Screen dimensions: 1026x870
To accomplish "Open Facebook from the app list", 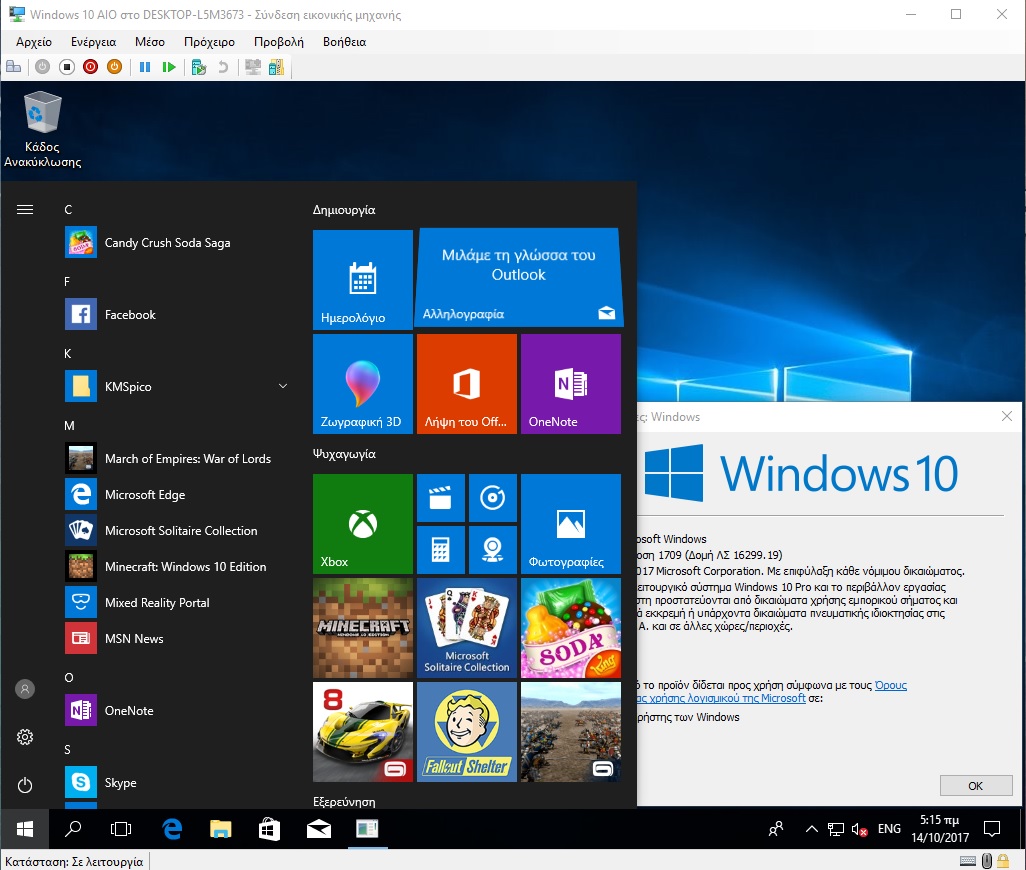I will click(x=177, y=315).
